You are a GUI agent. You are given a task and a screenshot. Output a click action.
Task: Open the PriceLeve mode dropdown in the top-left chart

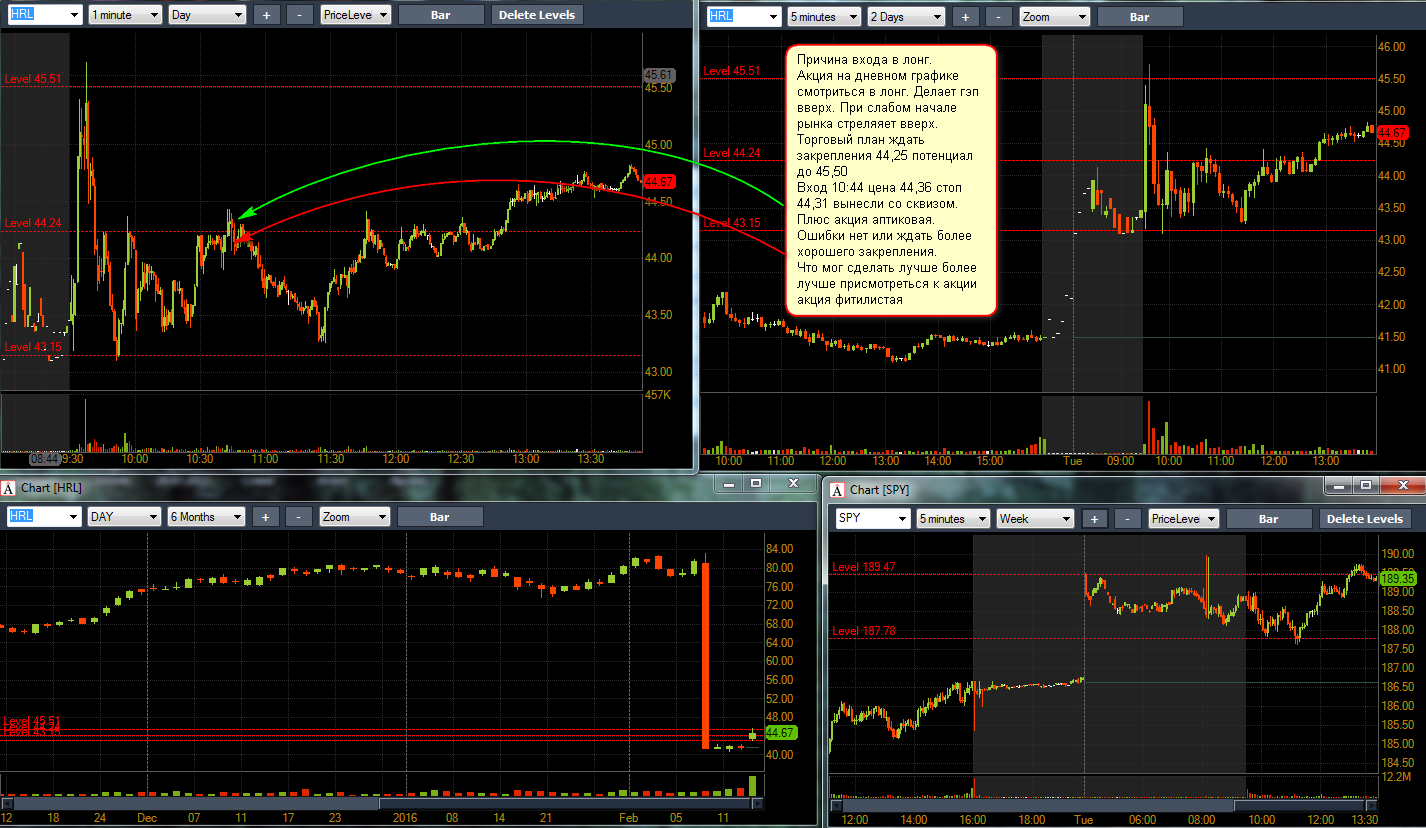[356, 15]
